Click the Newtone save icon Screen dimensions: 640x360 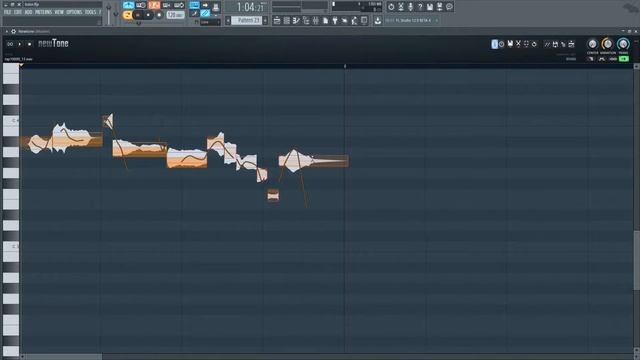click(510, 44)
